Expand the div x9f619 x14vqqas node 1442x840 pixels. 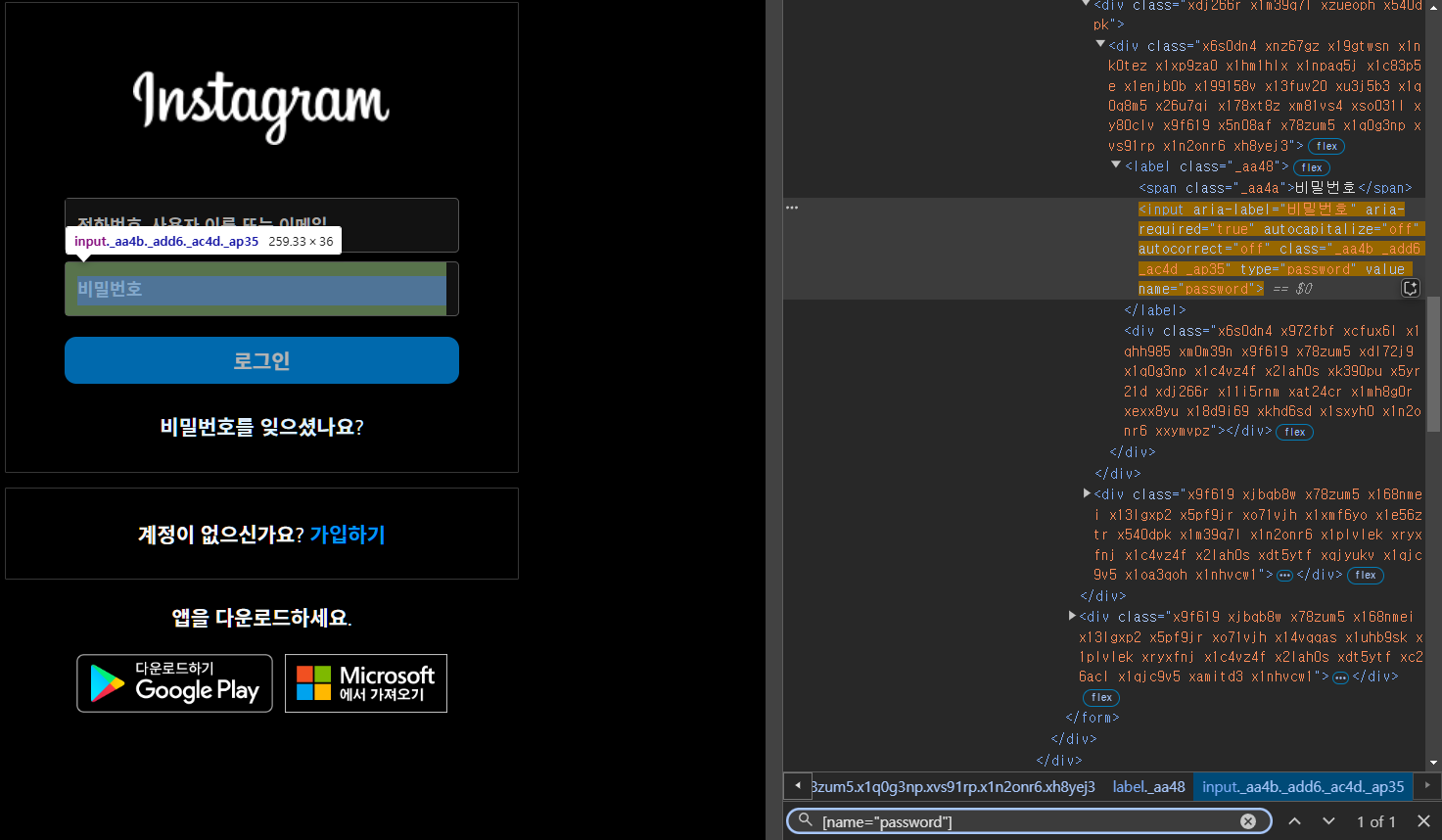tap(1072, 616)
